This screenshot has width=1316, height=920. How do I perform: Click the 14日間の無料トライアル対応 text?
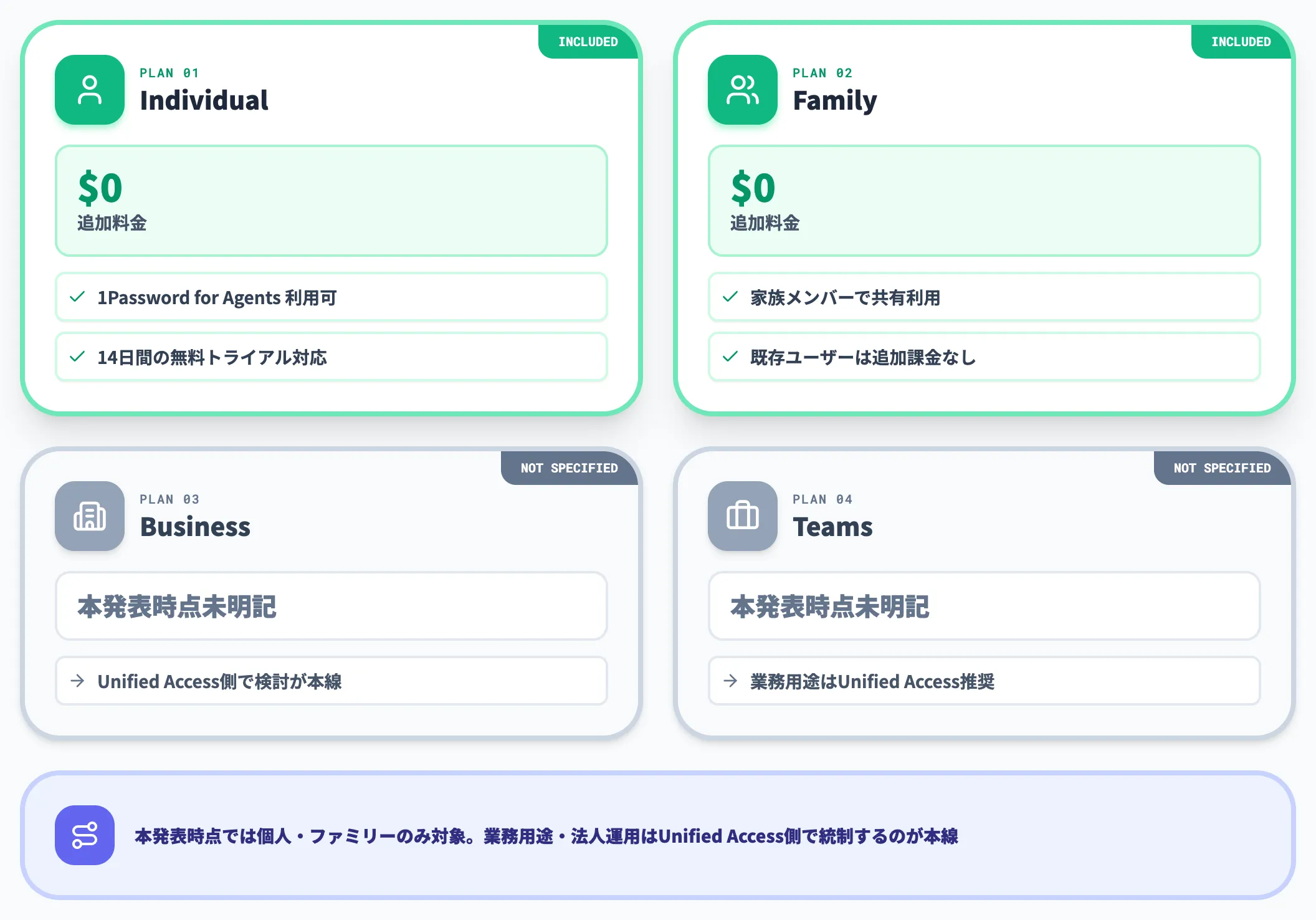(x=212, y=358)
